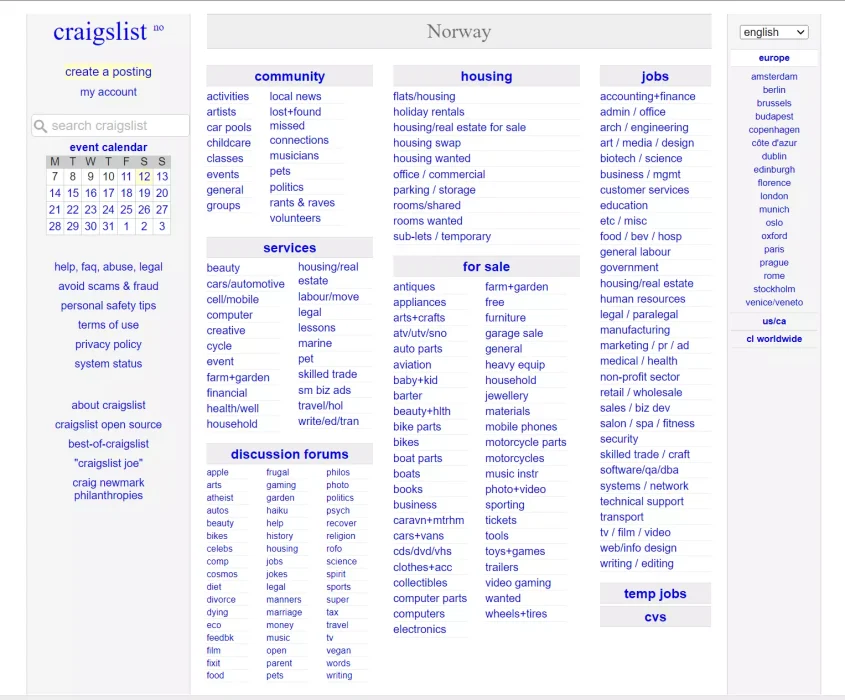The width and height of the screenshot is (845, 700).
Task: Open cars+vans for sale category
Action: click(x=418, y=536)
